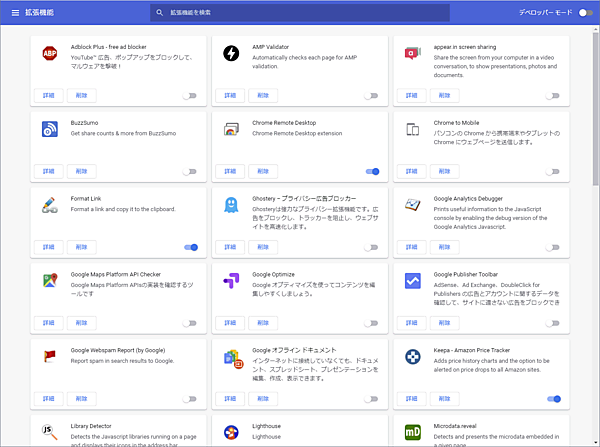Open details for AMP Validator
Viewport: 600px width, 447px height.
pyautogui.click(x=230, y=95)
